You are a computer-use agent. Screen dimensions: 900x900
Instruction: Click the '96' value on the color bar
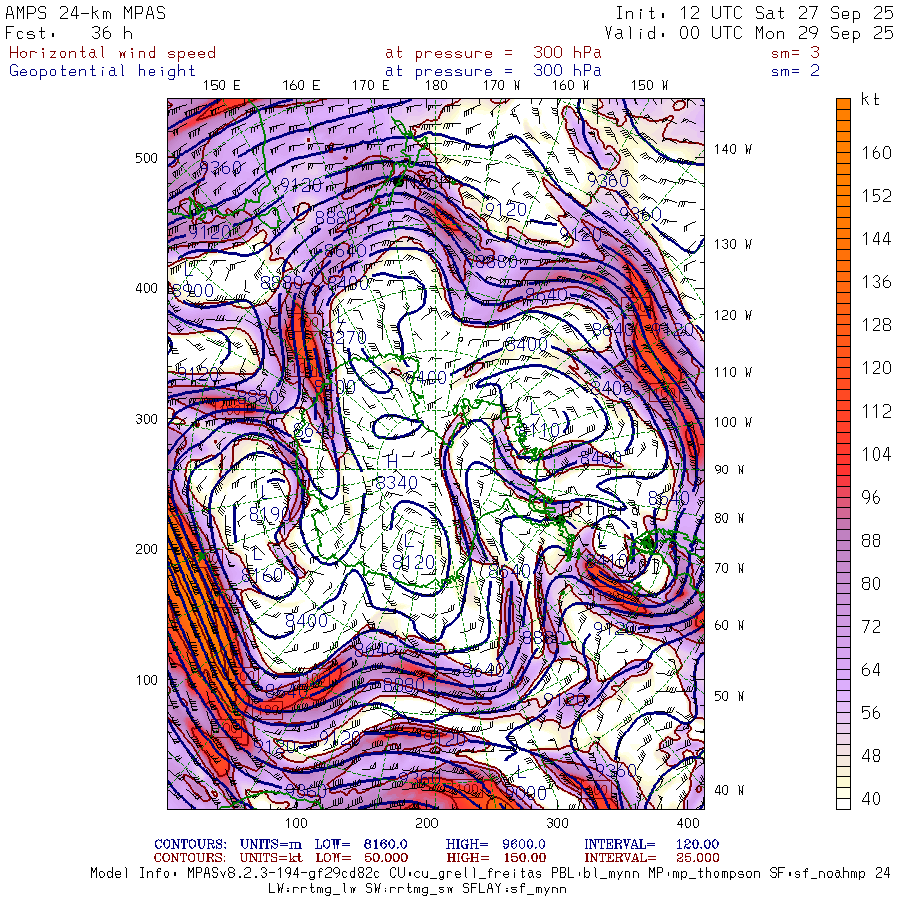871,498
